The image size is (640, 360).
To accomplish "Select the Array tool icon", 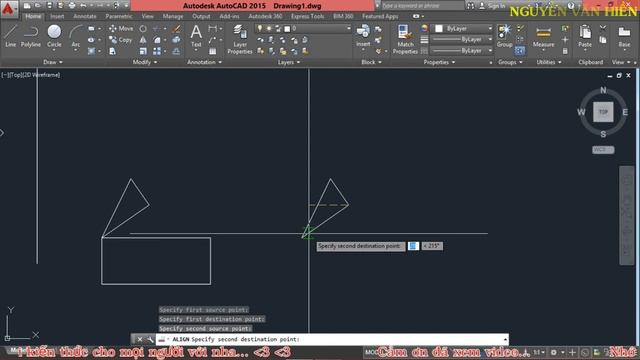I will [x=157, y=51].
